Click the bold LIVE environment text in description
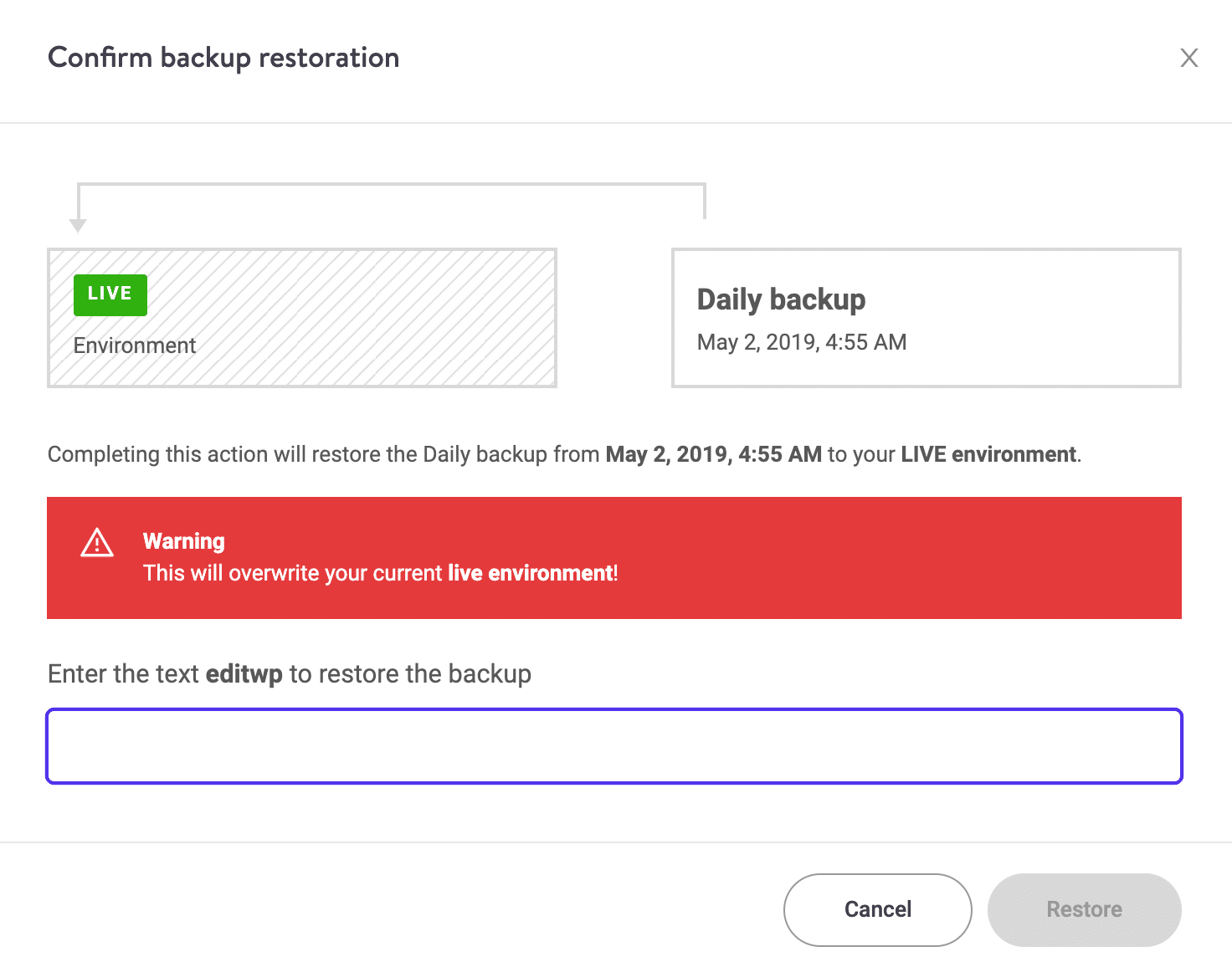The width and height of the screenshot is (1232, 962). tap(988, 454)
